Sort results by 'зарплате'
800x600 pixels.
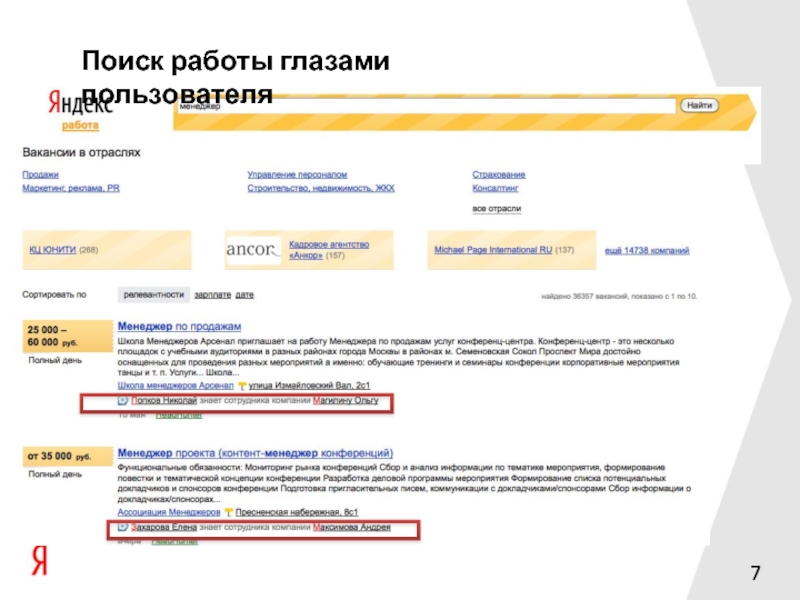[x=213, y=295]
